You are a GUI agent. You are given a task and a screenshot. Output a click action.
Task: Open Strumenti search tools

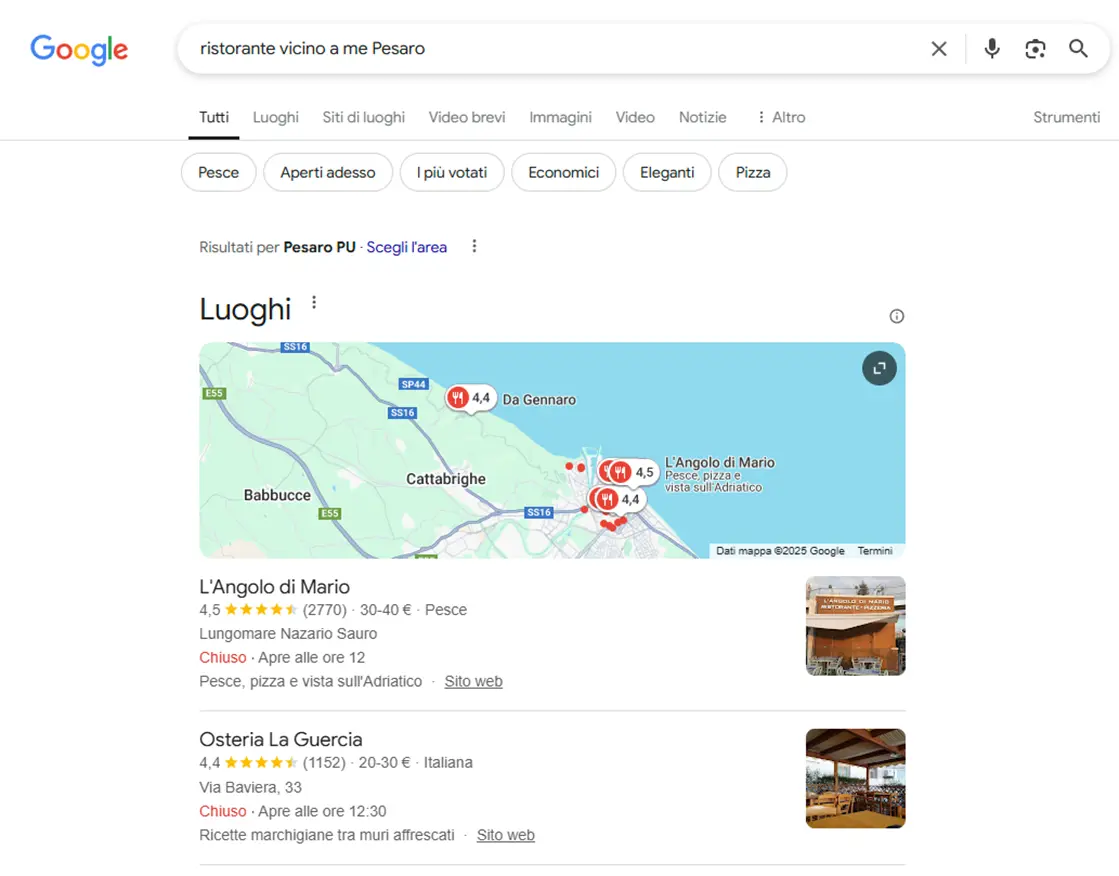(x=1066, y=117)
